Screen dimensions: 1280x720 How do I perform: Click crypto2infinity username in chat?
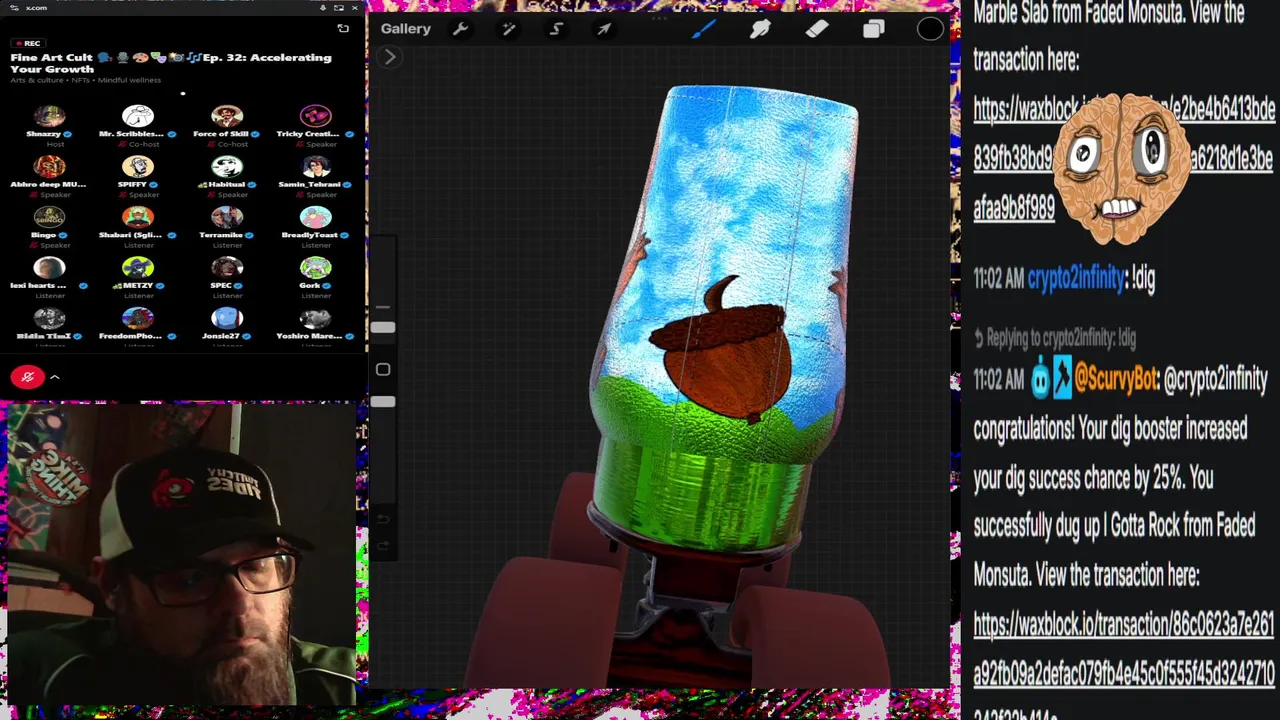[1076, 278]
